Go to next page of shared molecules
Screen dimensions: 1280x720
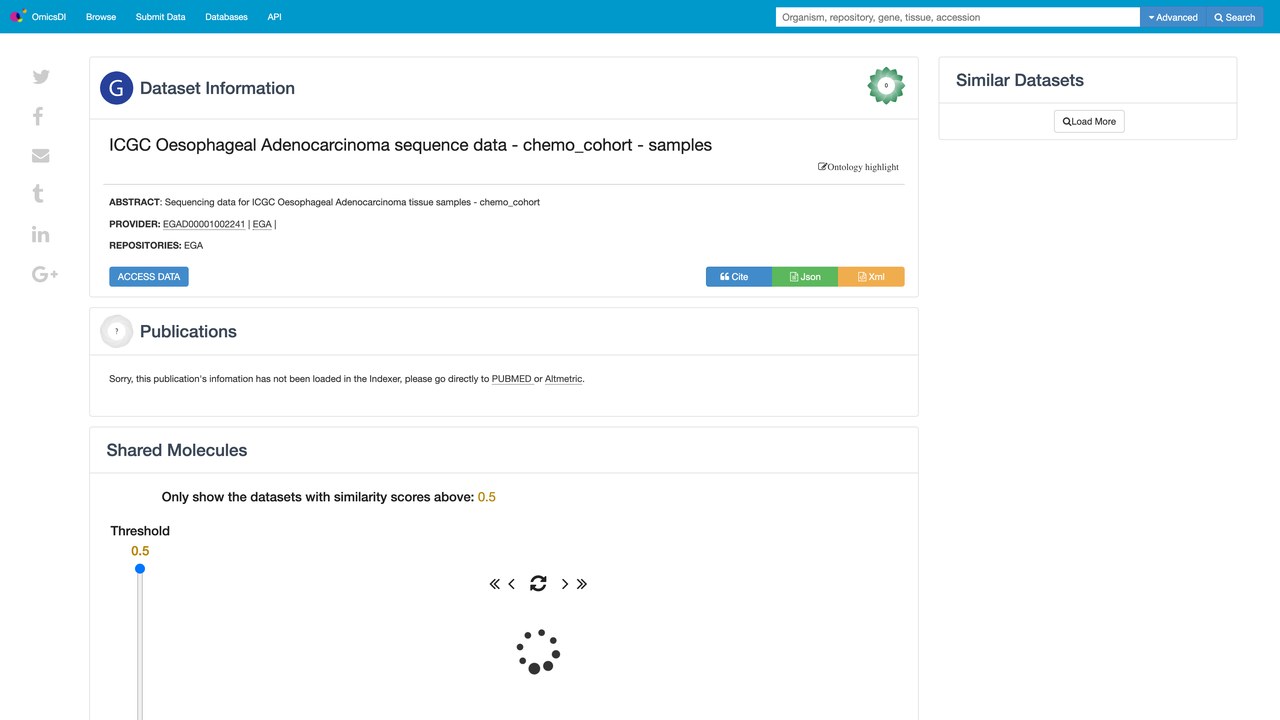tap(565, 584)
